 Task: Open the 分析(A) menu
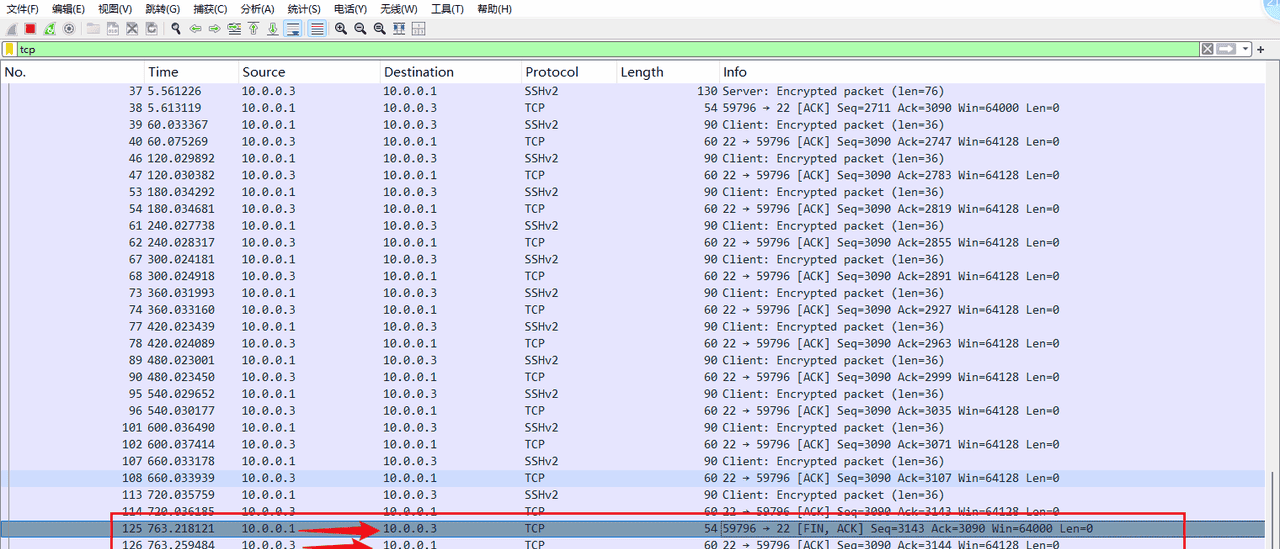(x=257, y=9)
